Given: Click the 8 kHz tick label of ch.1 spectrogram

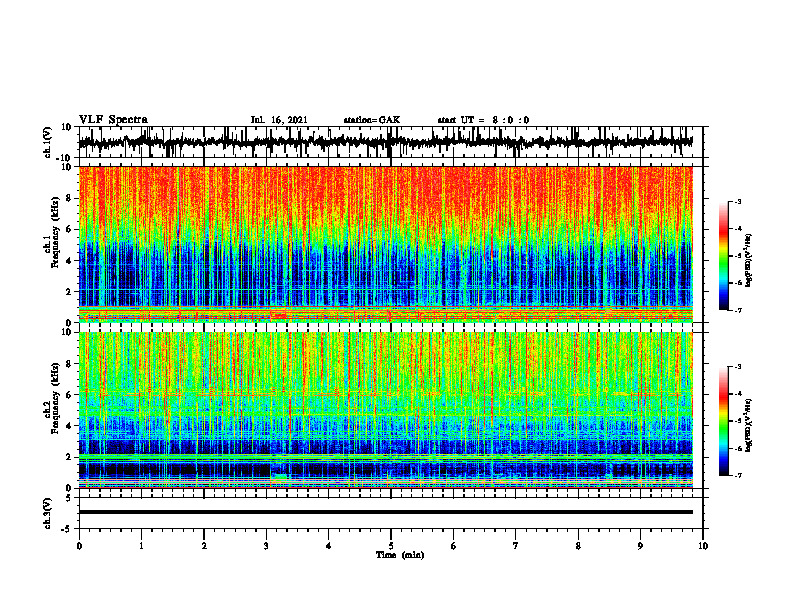Looking at the screenshot, I should [69, 198].
